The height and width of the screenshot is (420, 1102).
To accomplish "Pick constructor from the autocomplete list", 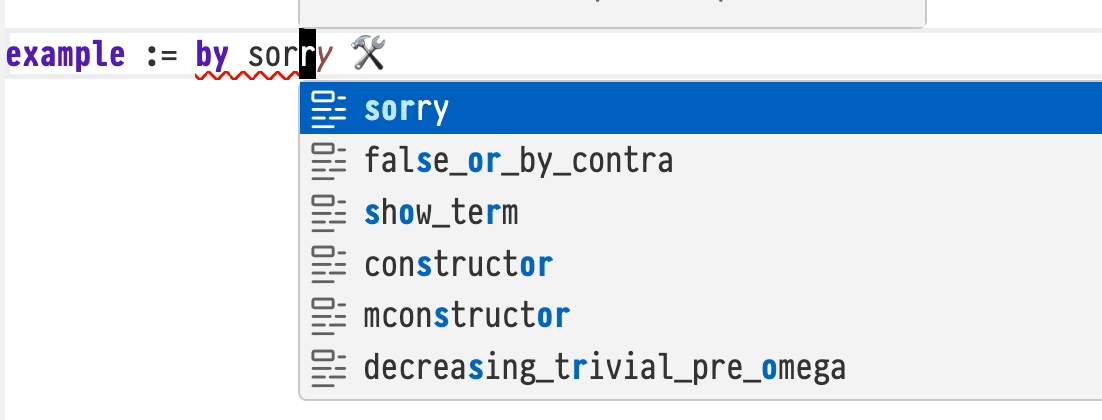I will coord(459,265).
